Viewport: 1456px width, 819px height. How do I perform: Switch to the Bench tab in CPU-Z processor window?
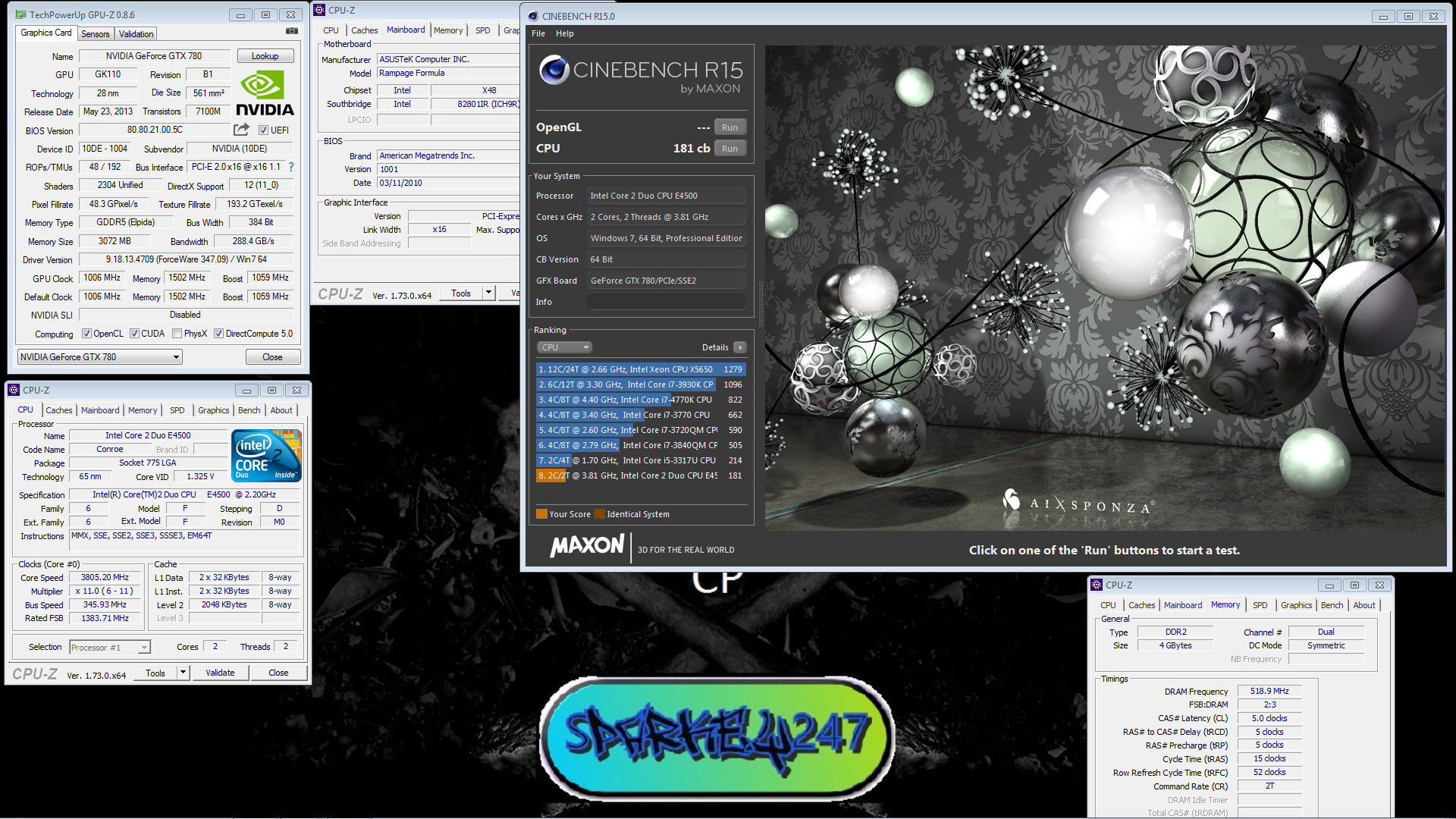coord(249,410)
